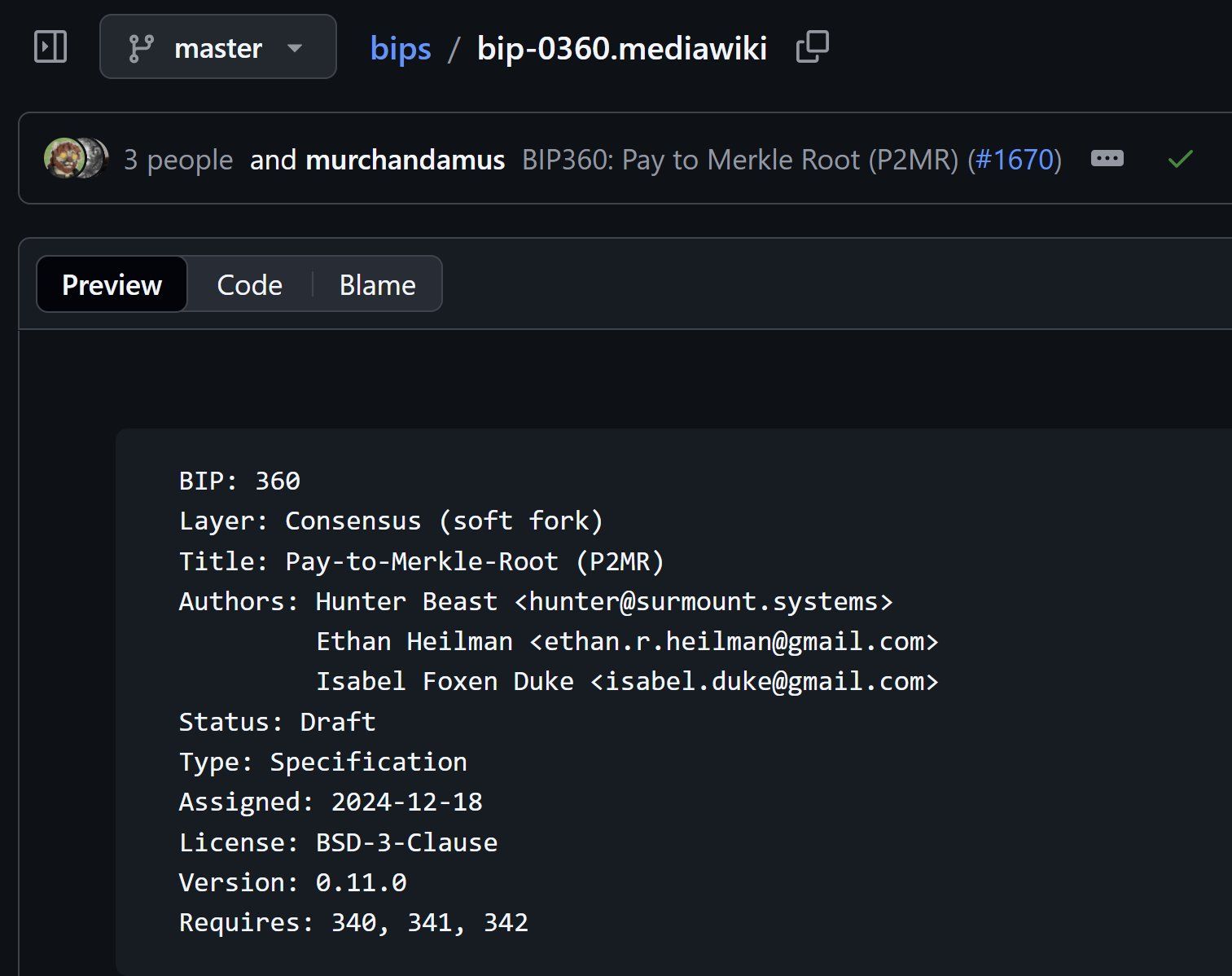Click 'License: BSD-3-Clause' line
The height and width of the screenshot is (976, 1232).
click(x=338, y=842)
